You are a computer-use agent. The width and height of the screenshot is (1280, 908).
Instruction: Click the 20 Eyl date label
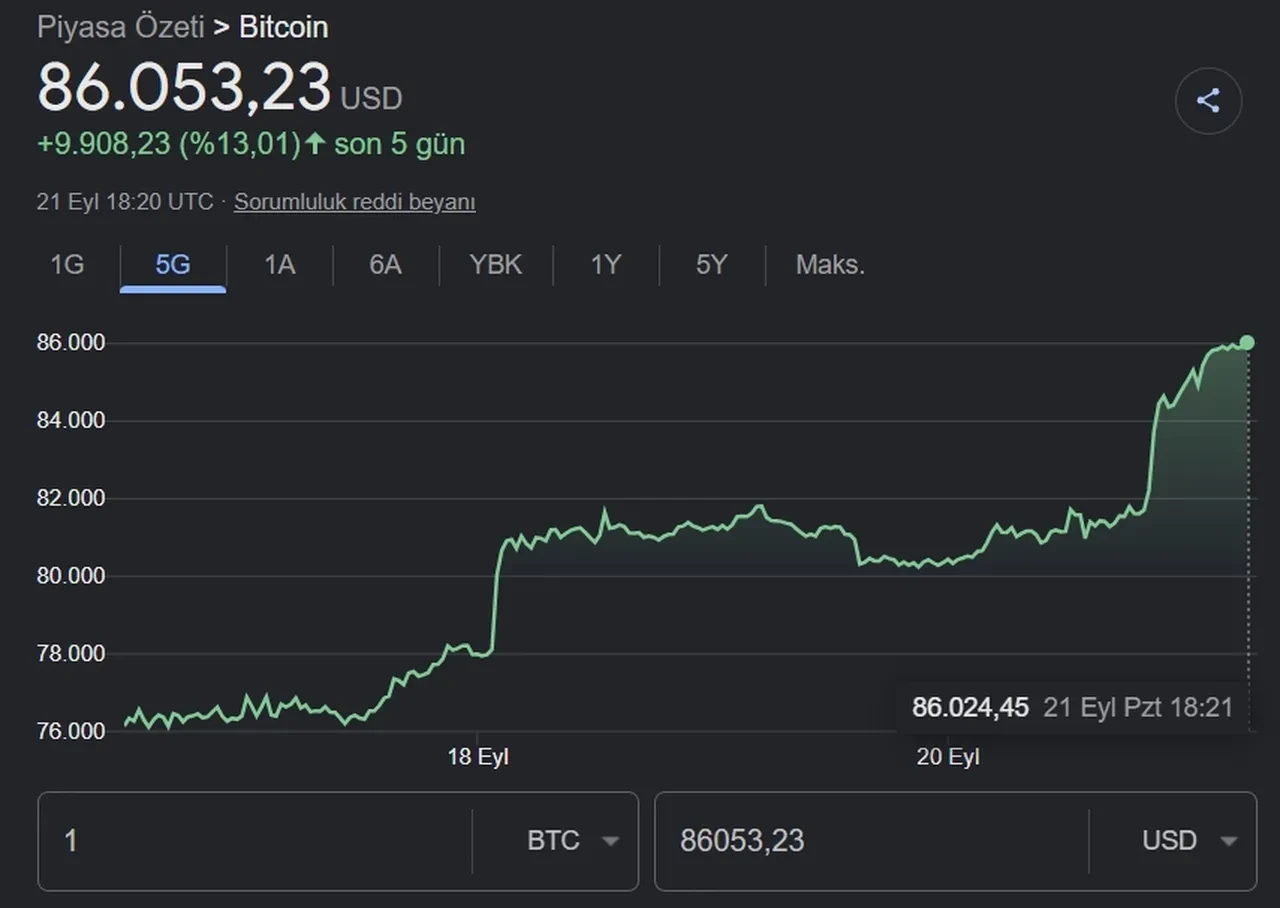[x=948, y=757]
